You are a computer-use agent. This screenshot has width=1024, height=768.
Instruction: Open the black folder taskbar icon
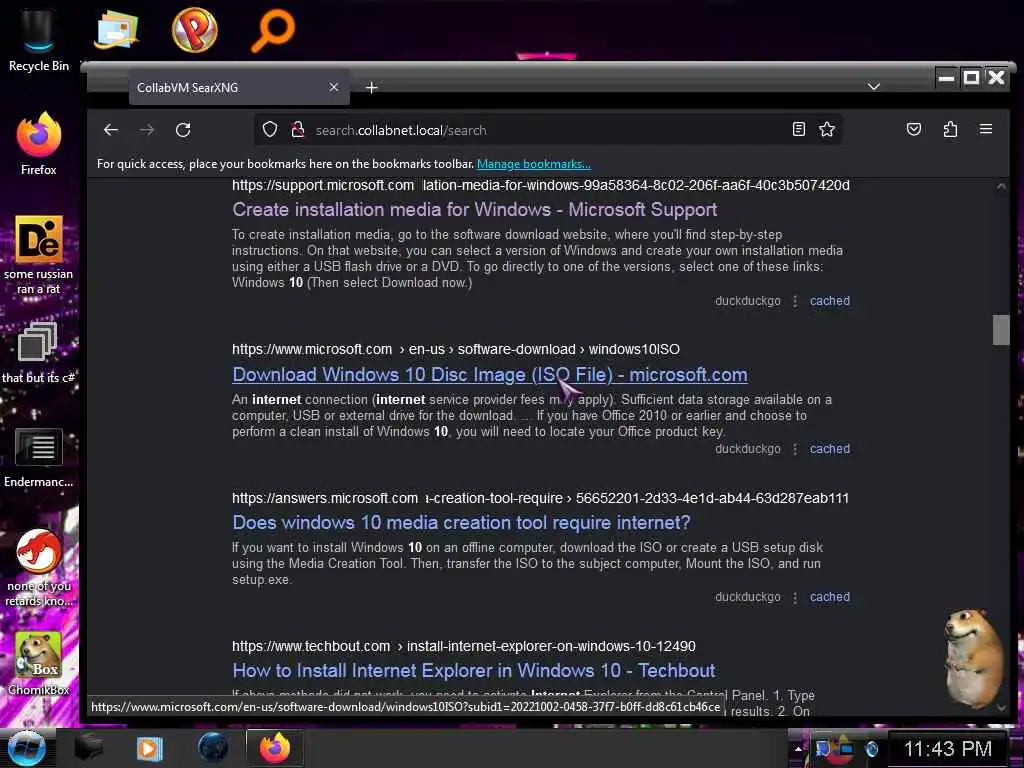89,748
